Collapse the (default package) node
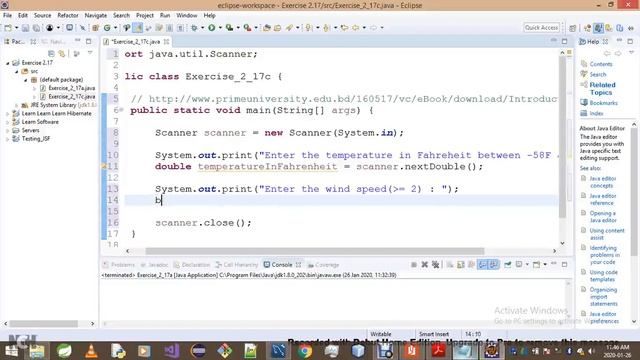Viewport: 640px width, 360px height. click(x=25, y=80)
